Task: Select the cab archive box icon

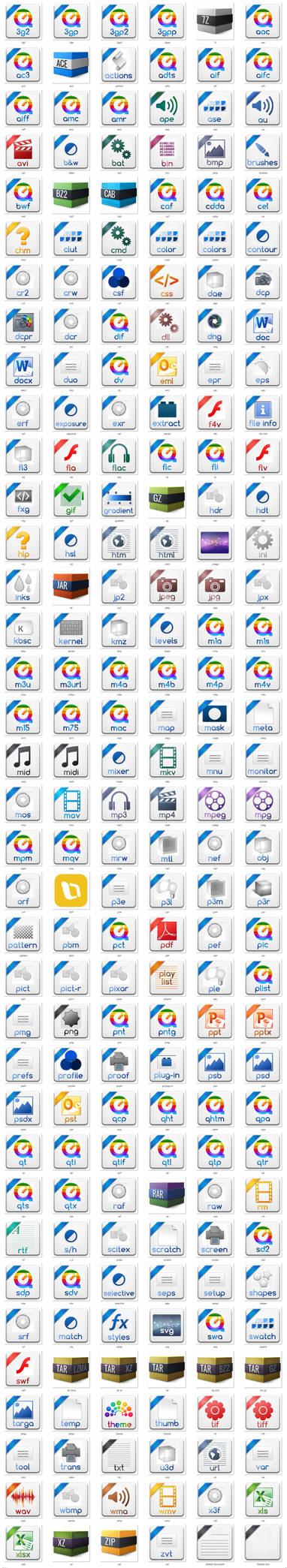Action: (119, 196)
